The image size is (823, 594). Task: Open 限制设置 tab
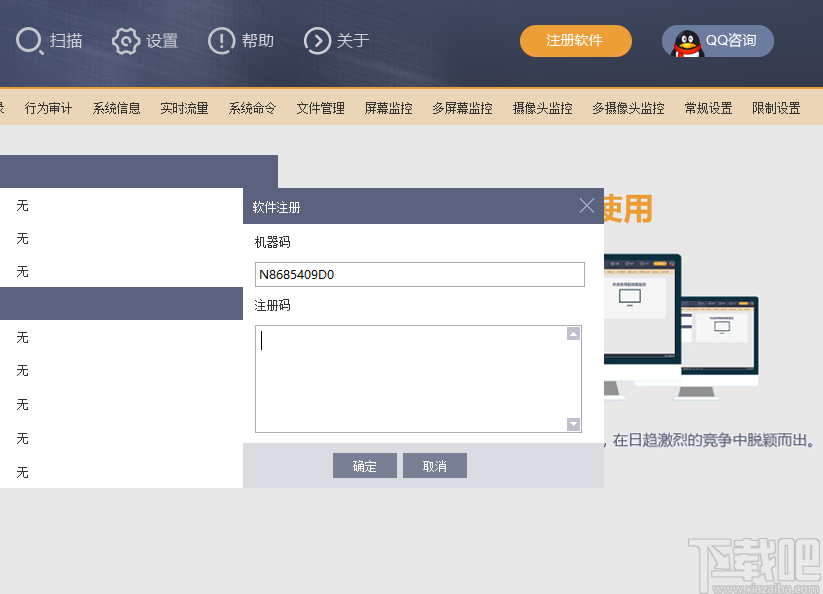(776, 108)
